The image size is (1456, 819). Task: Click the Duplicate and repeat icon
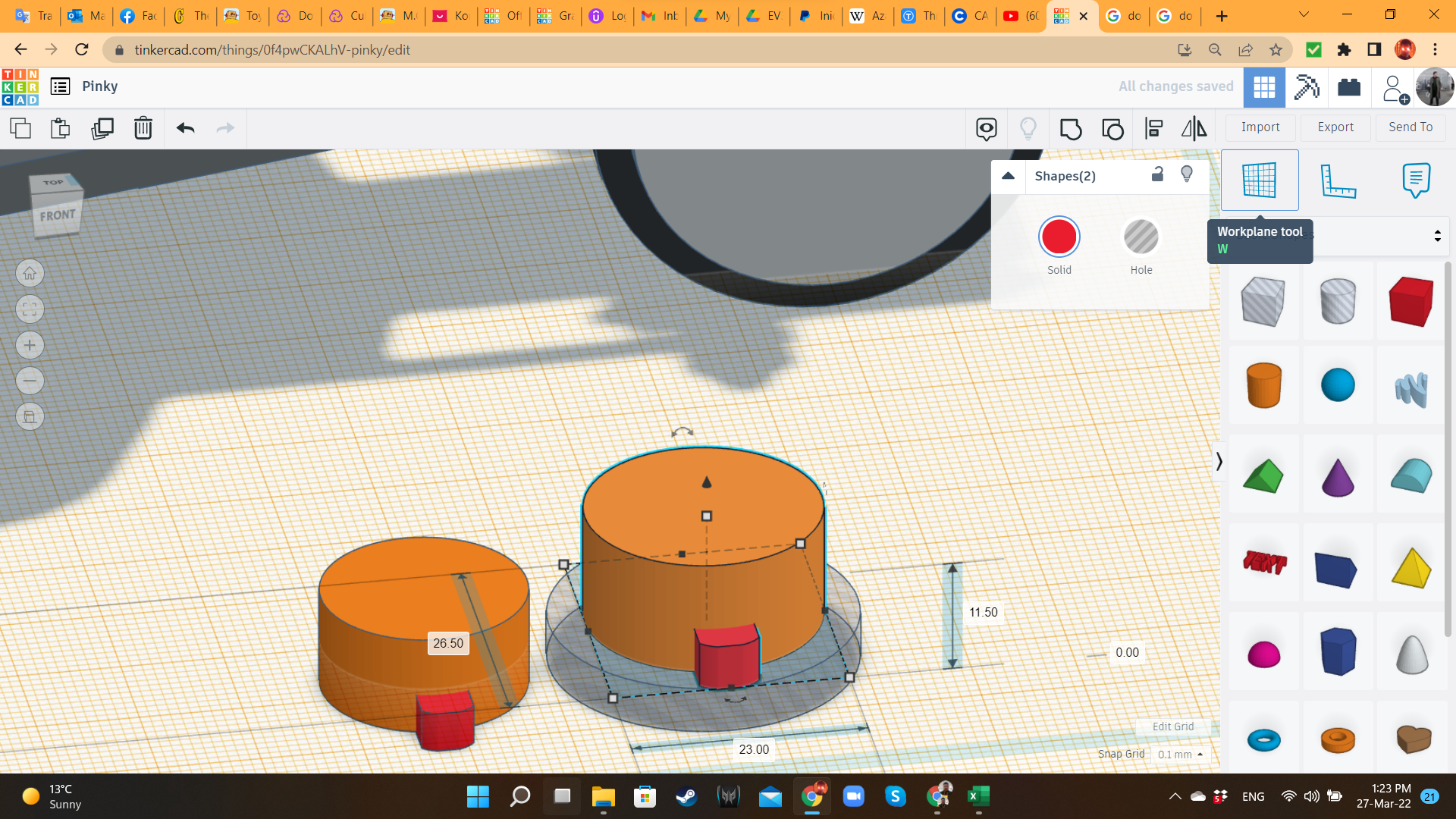[x=102, y=128]
